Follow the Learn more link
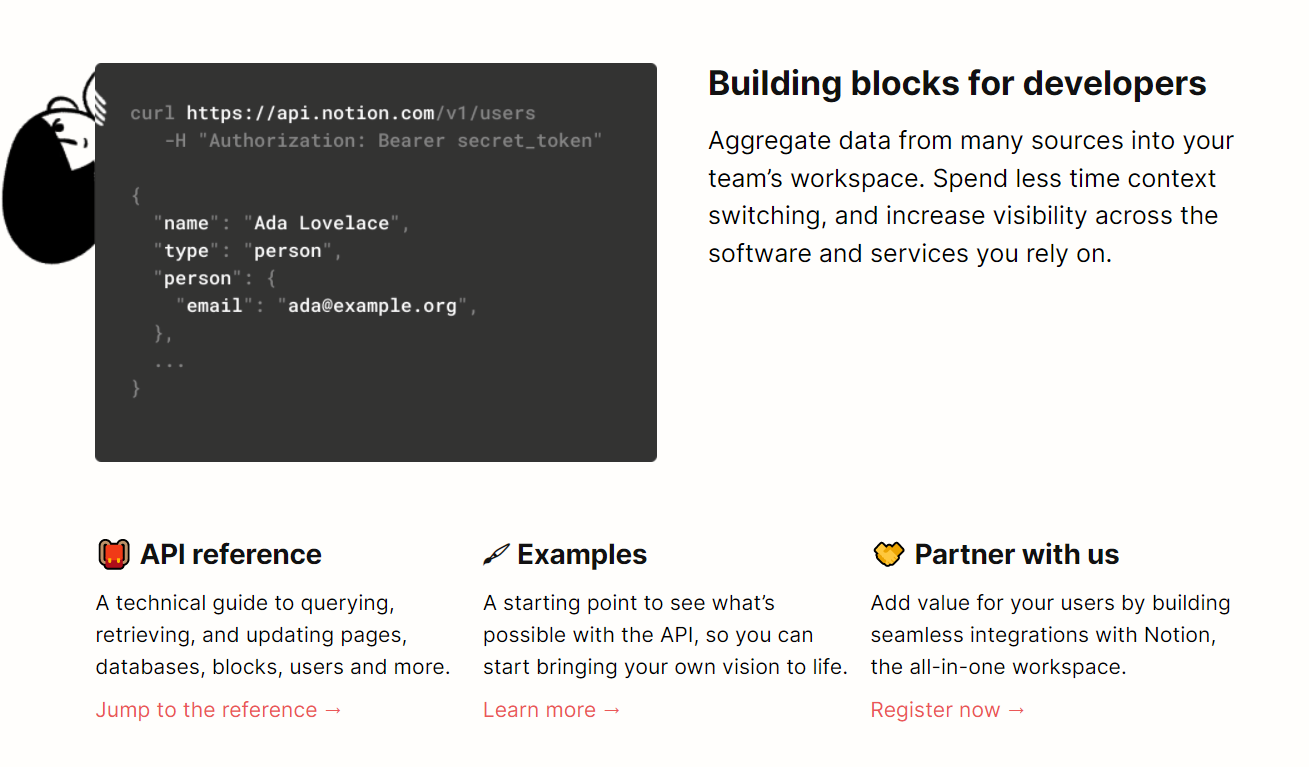Viewport: 1309px width, 767px height. click(552, 710)
